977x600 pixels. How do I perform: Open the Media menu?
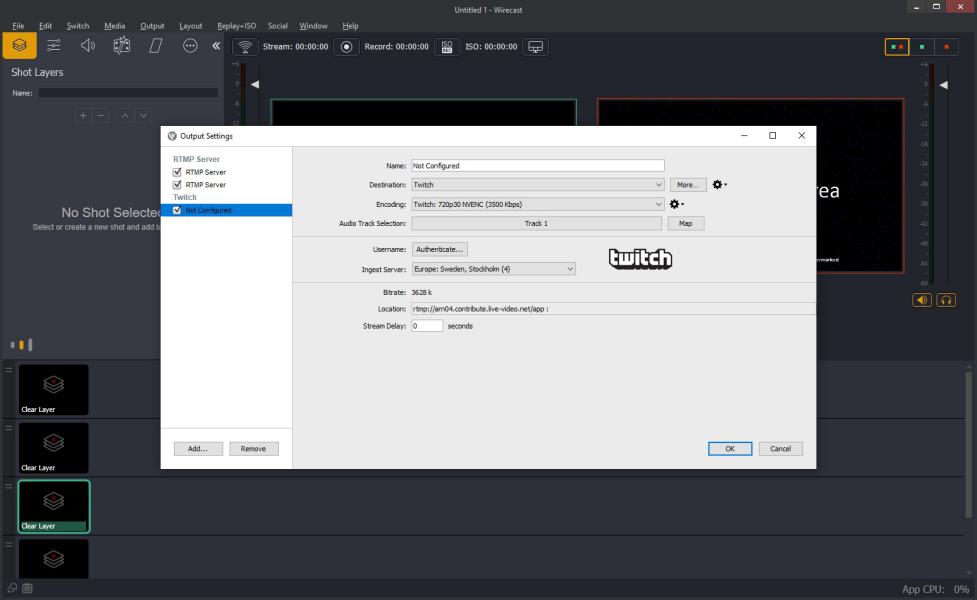point(115,26)
